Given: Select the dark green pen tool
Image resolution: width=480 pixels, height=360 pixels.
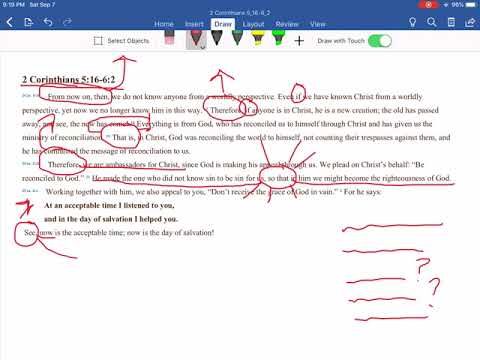Looking at the screenshot, I should tap(237, 38).
